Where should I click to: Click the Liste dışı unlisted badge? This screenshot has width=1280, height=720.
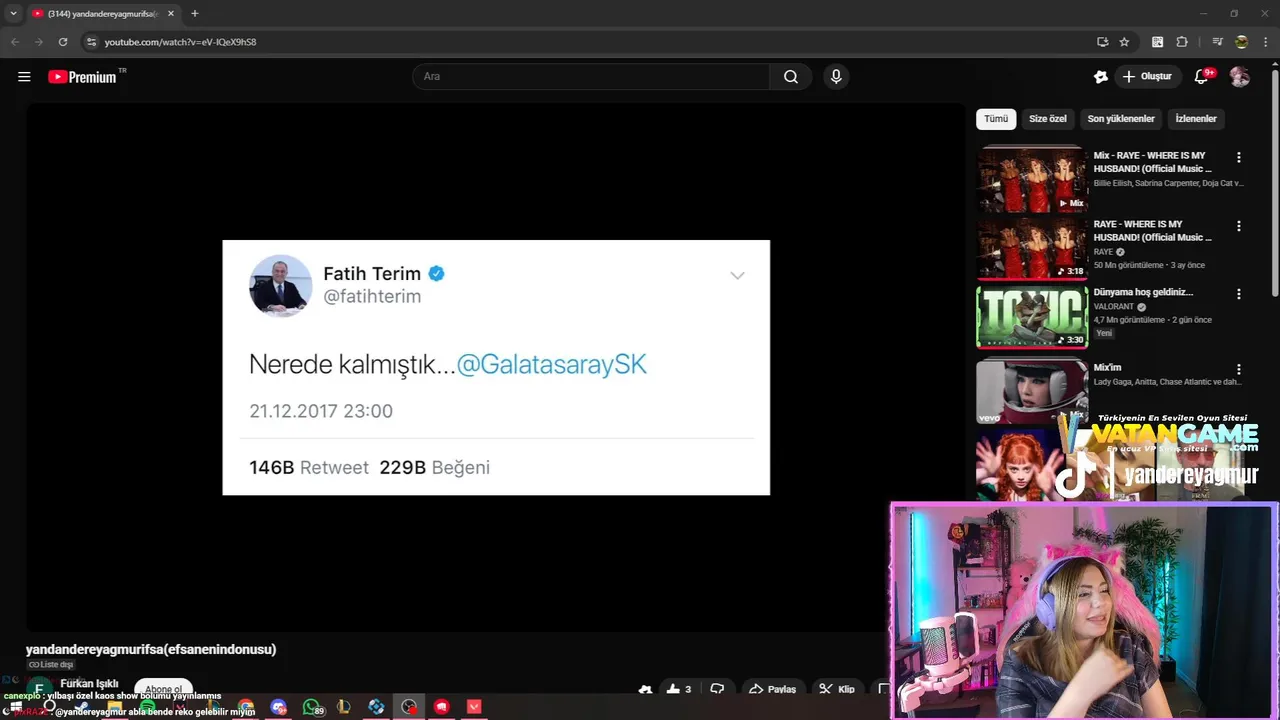[x=51, y=665]
